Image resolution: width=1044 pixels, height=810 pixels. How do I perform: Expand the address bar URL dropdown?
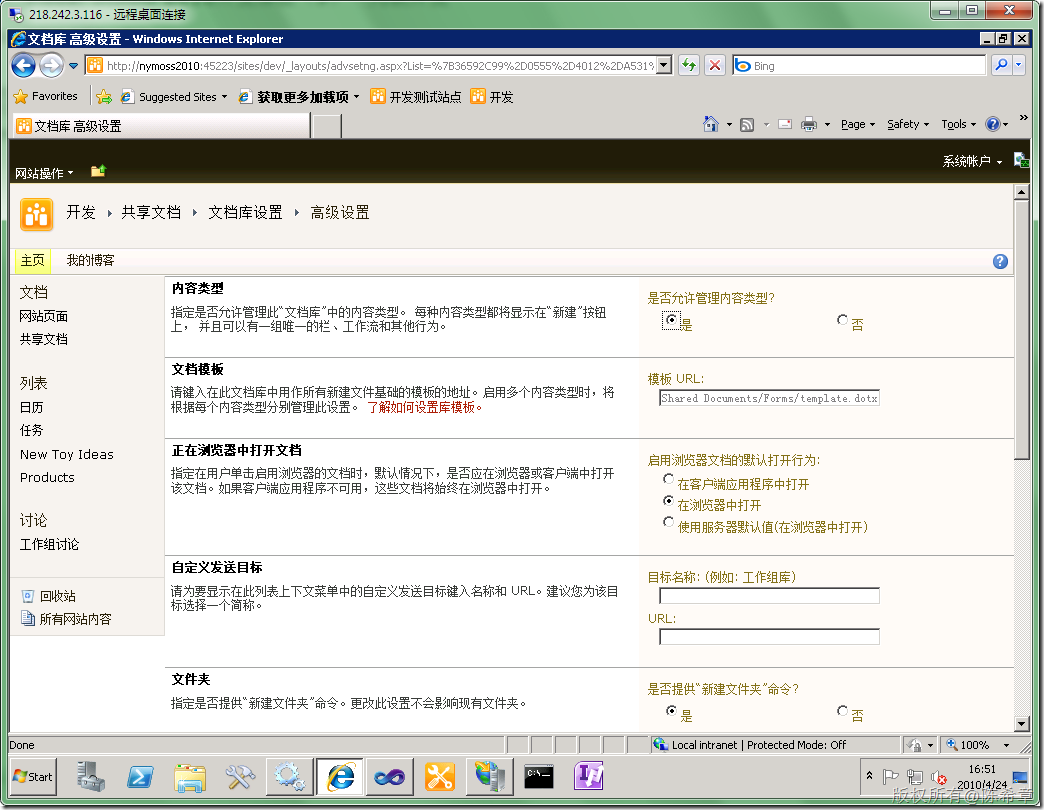click(664, 65)
